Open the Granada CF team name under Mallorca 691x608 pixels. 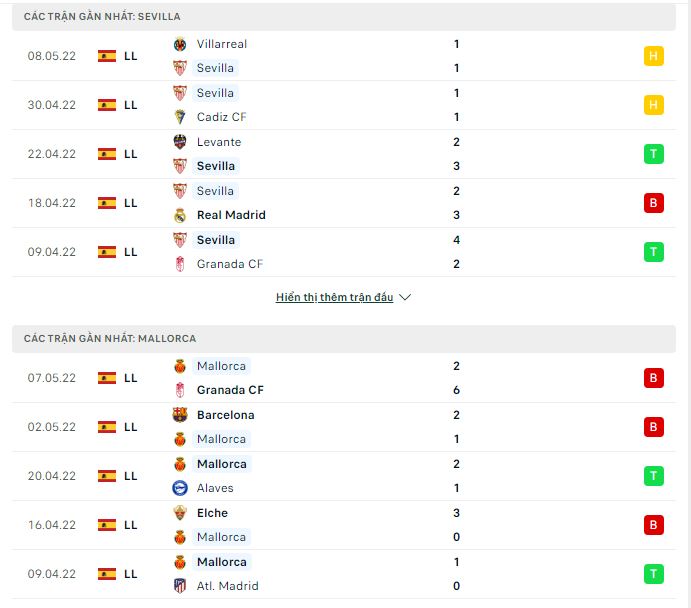click(230, 390)
